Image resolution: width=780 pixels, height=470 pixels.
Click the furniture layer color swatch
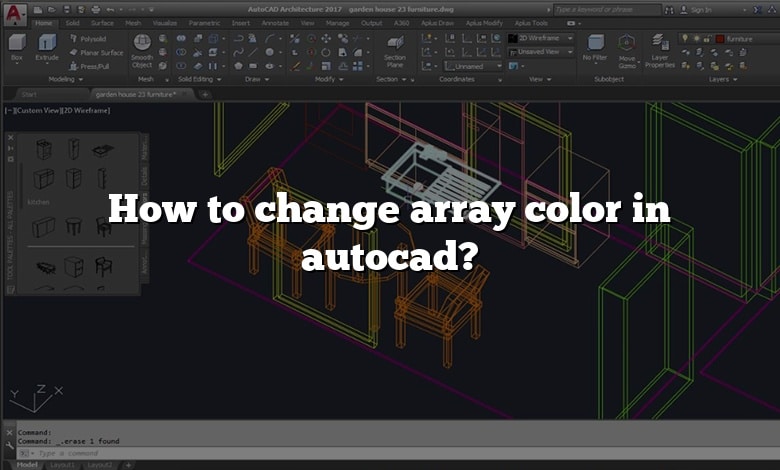tap(719, 38)
